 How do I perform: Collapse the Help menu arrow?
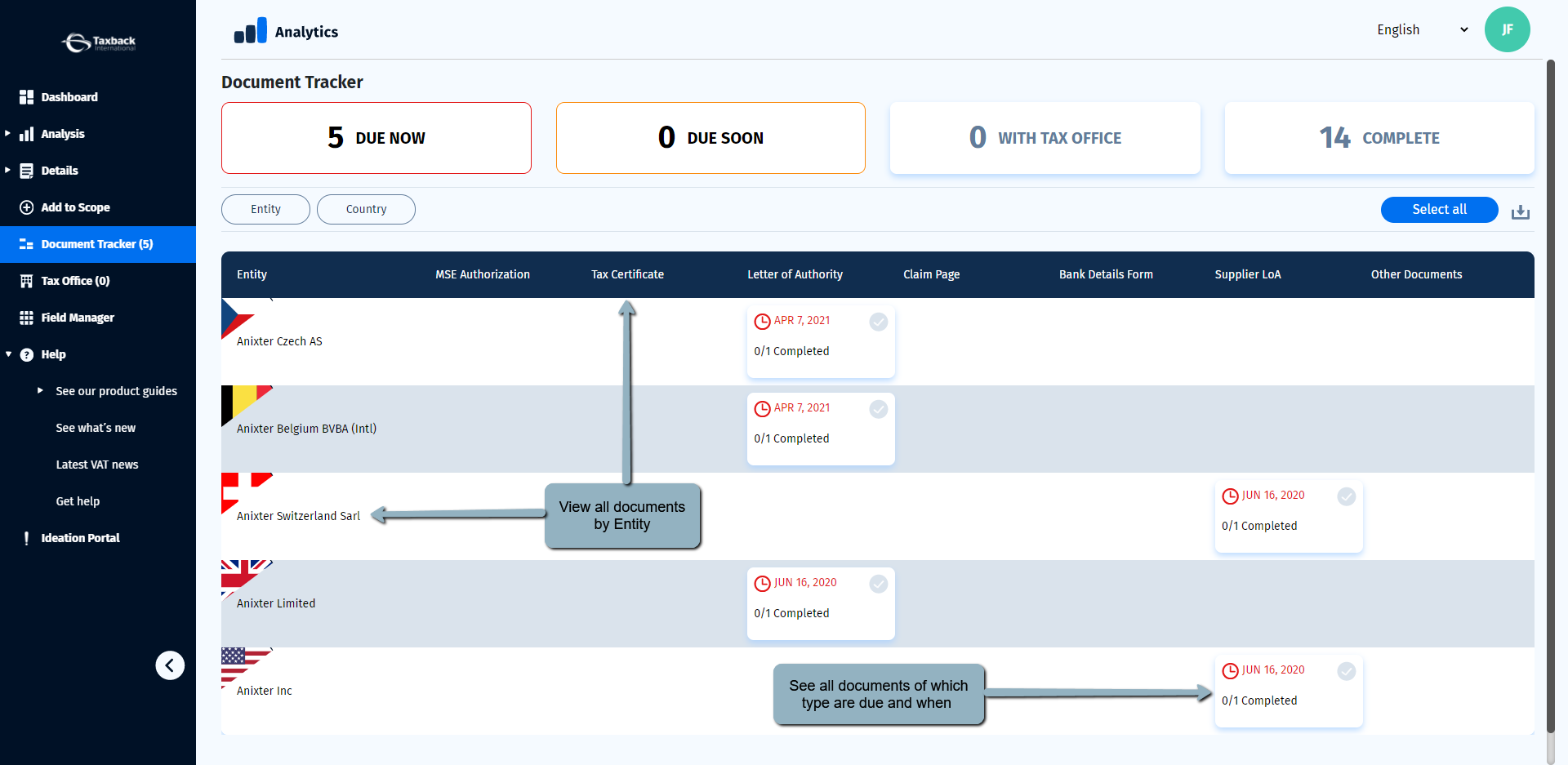(8, 354)
